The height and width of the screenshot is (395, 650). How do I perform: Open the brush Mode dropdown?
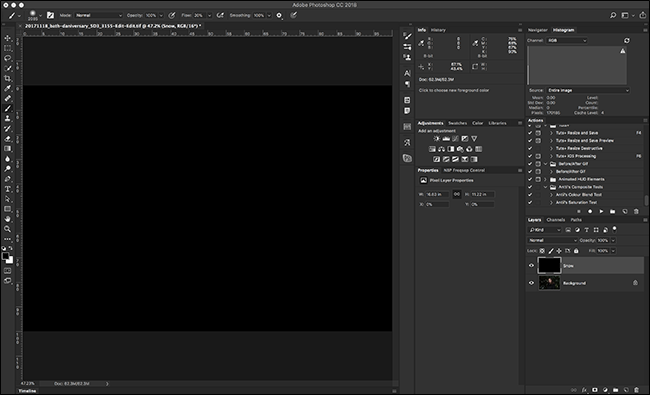click(x=99, y=15)
